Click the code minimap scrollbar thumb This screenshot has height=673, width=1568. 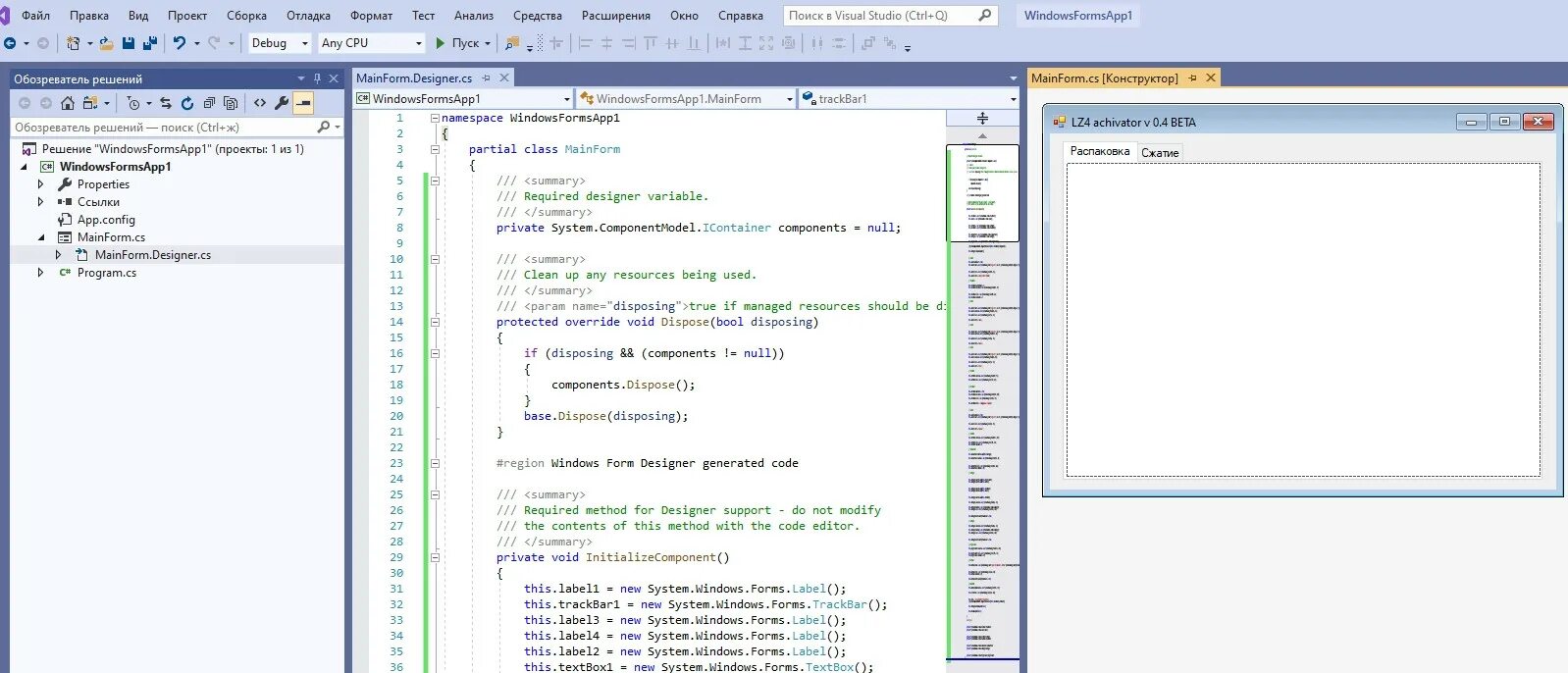click(982, 193)
